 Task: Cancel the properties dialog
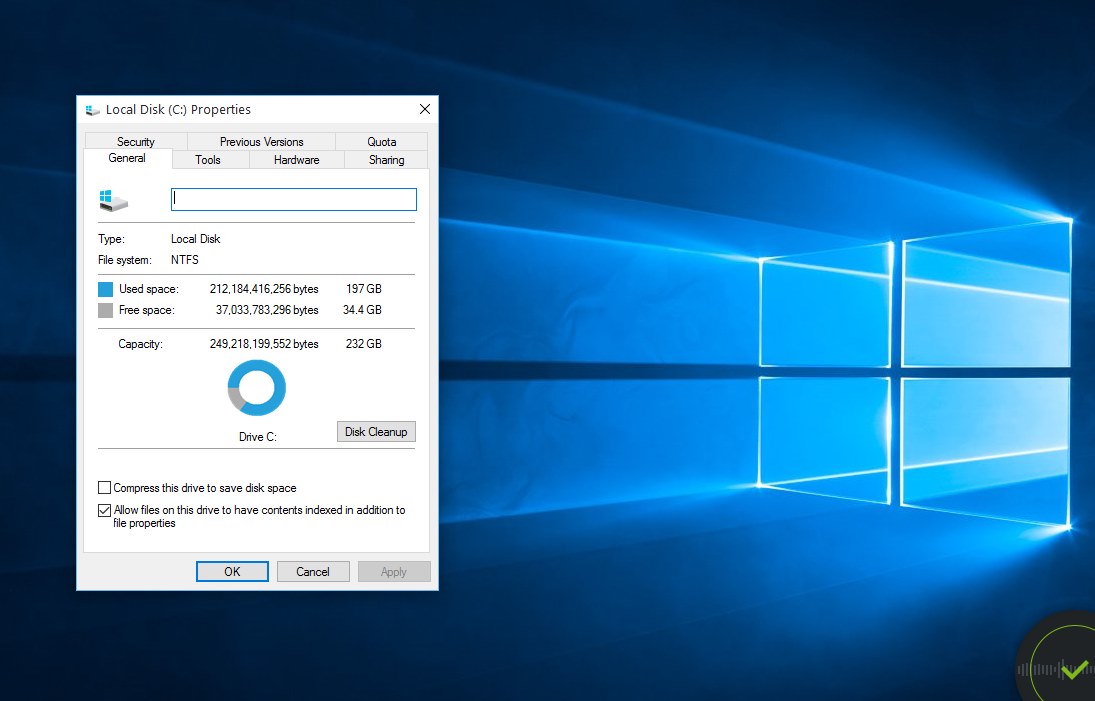[x=313, y=571]
